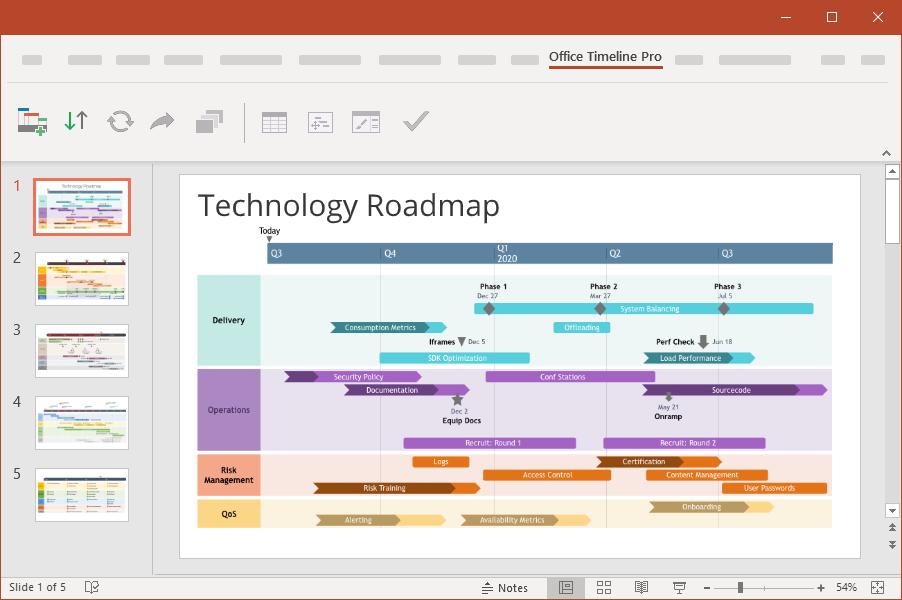The height and width of the screenshot is (600, 902).
Task: Create a new Office Timeline
Action: point(32,122)
